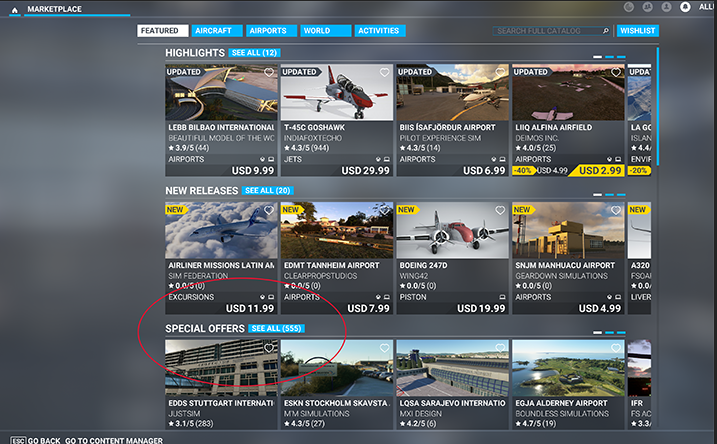Screen dimensions: 717x444
Task: Toggle wishlist heart on SNJM Manhuacu Airport
Action: (x=616, y=210)
